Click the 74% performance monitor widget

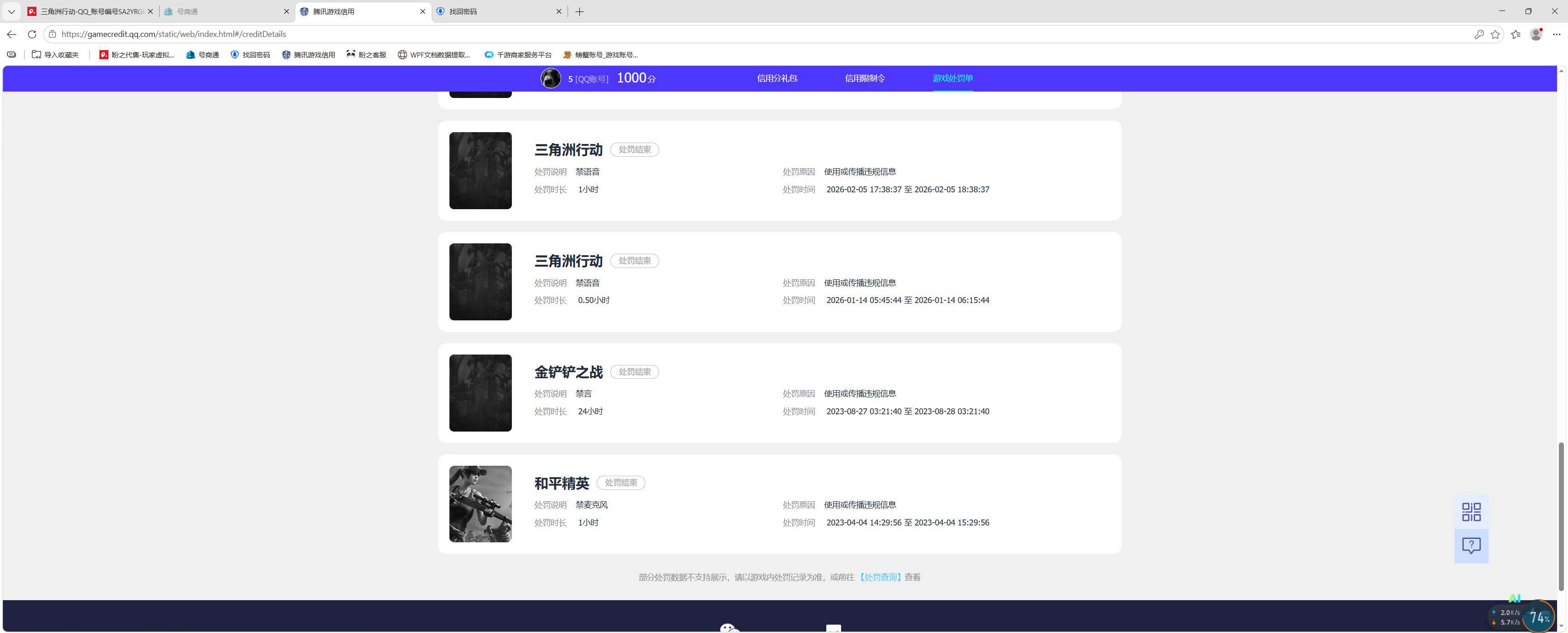click(x=1538, y=617)
